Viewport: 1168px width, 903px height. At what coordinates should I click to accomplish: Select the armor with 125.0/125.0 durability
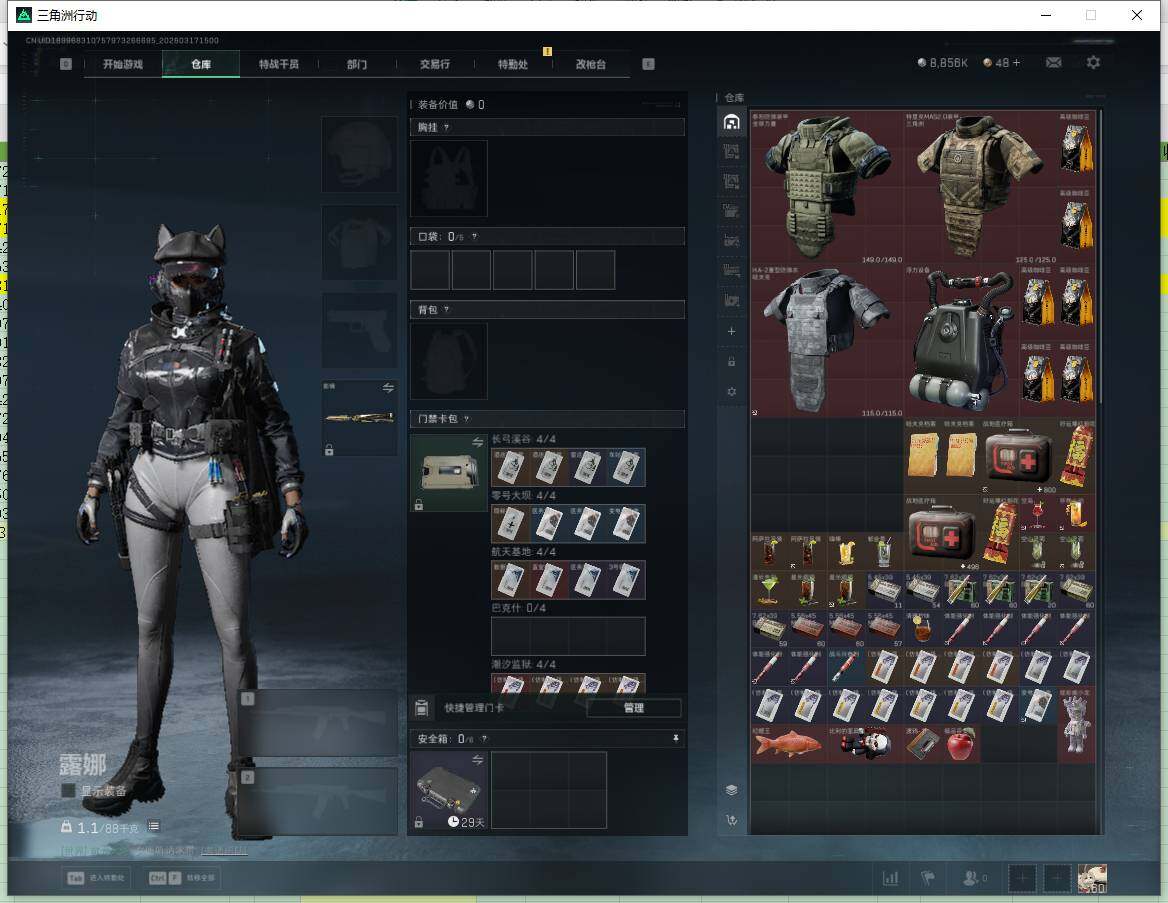click(980, 188)
